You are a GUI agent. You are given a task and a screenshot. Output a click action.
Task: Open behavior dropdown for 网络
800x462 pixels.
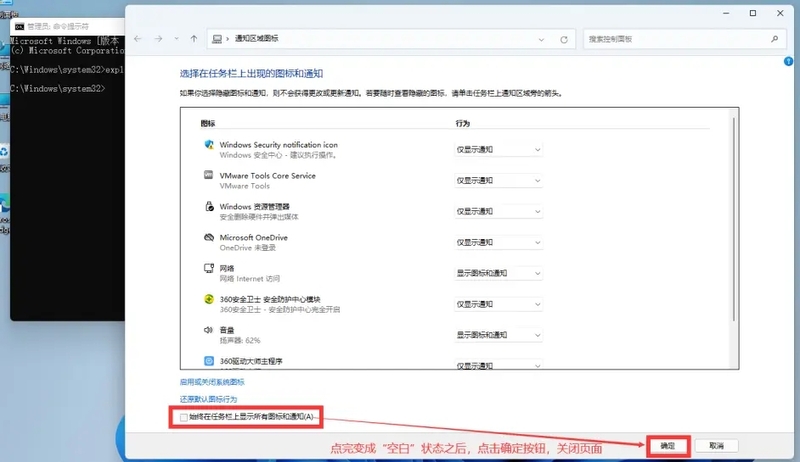tap(498, 273)
